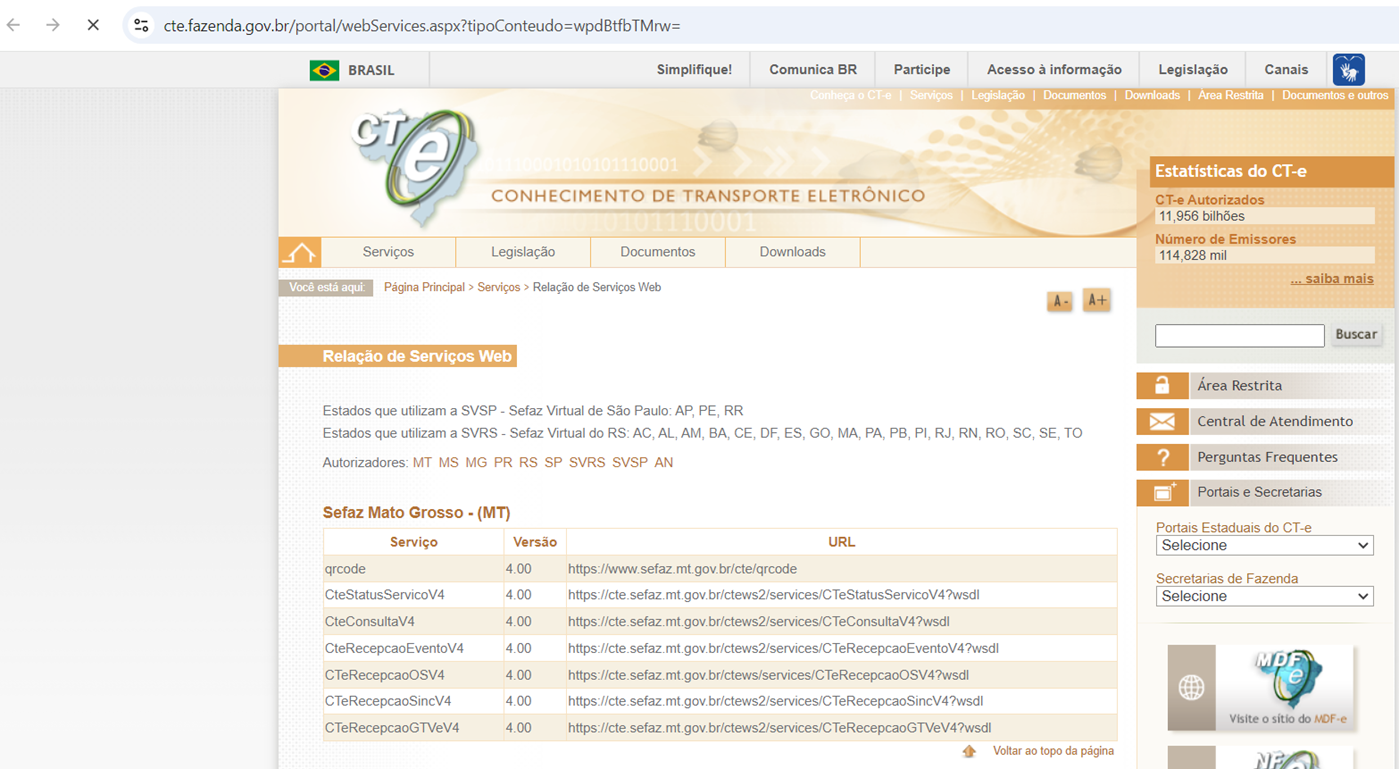Screen dimensions: 1399x769
Task: Click the up arrow beside Voltar ao topo
Action: click(x=968, y=751)
